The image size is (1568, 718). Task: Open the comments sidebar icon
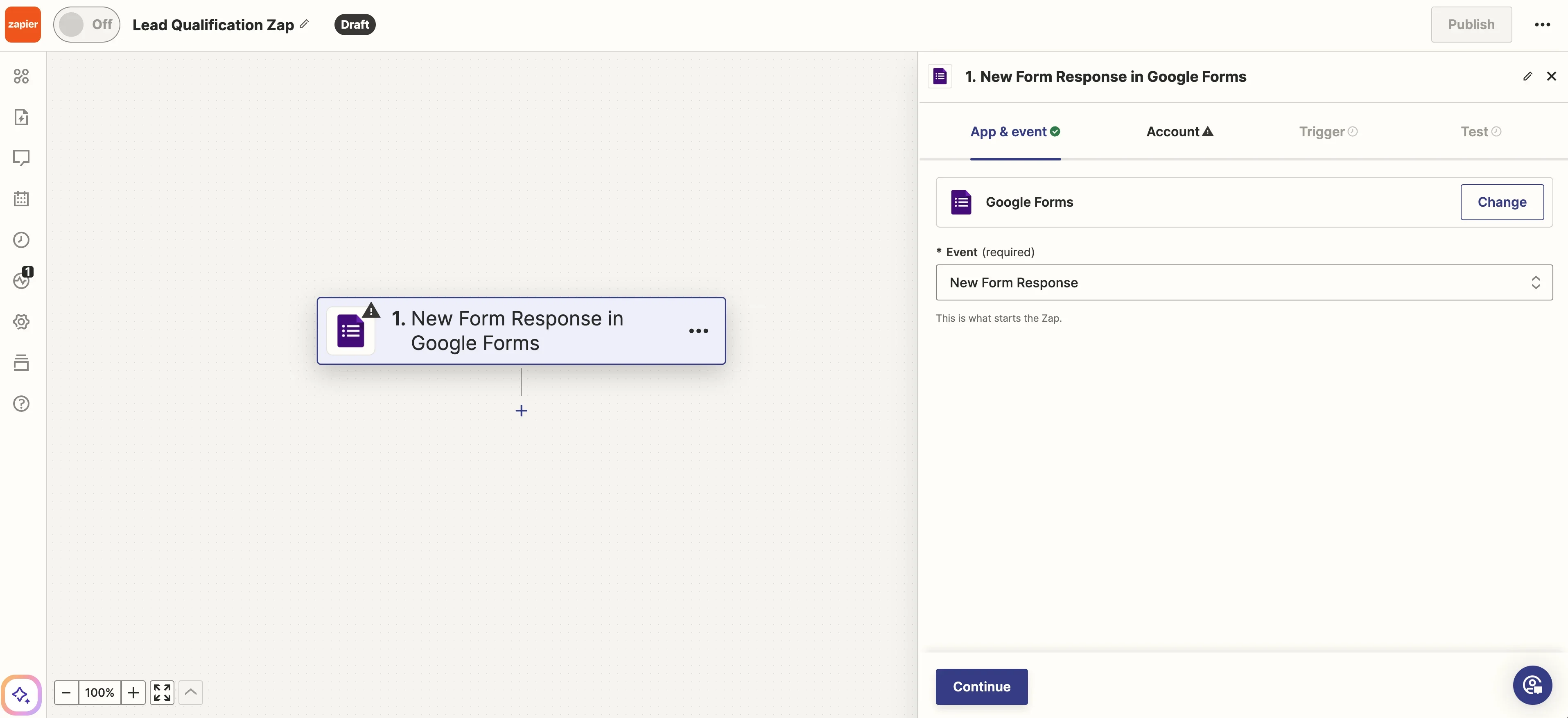coord(21,158)
